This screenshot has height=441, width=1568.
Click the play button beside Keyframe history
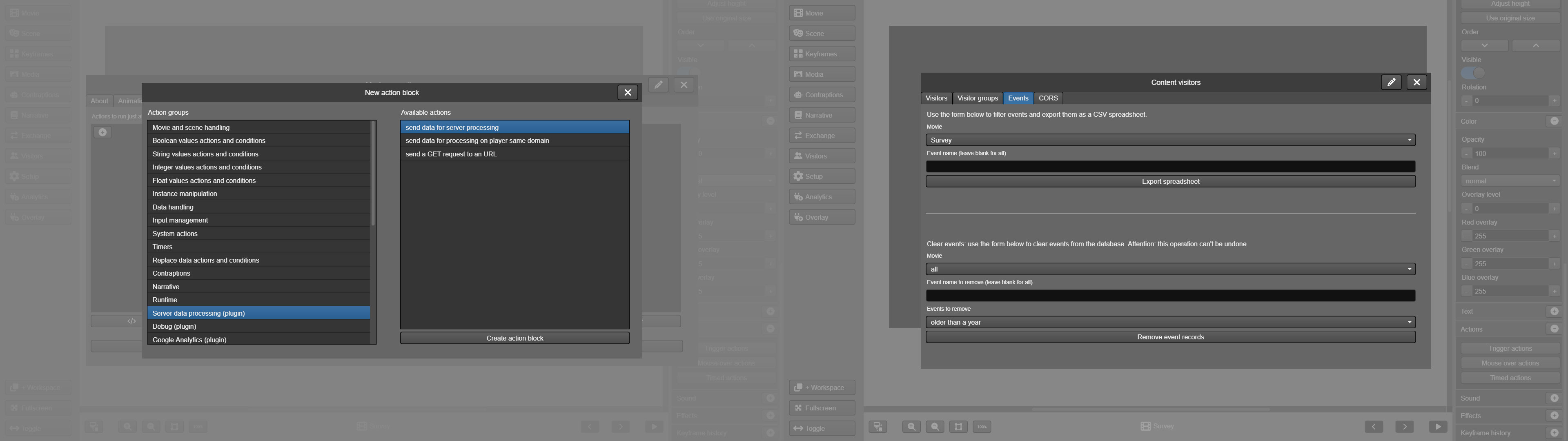tap(1438, 427)
